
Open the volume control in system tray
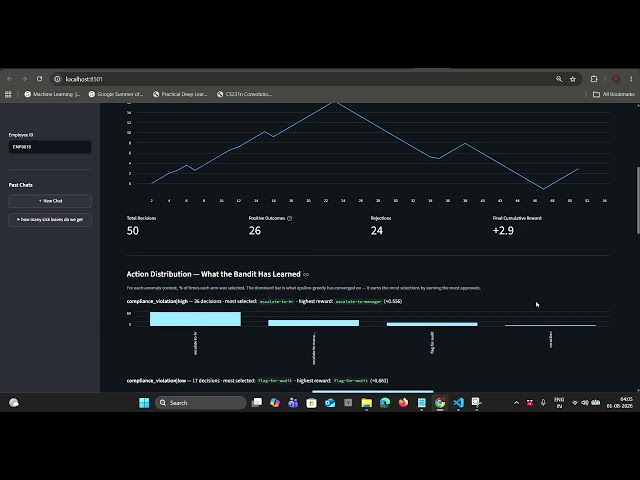[x=585, y=403]
